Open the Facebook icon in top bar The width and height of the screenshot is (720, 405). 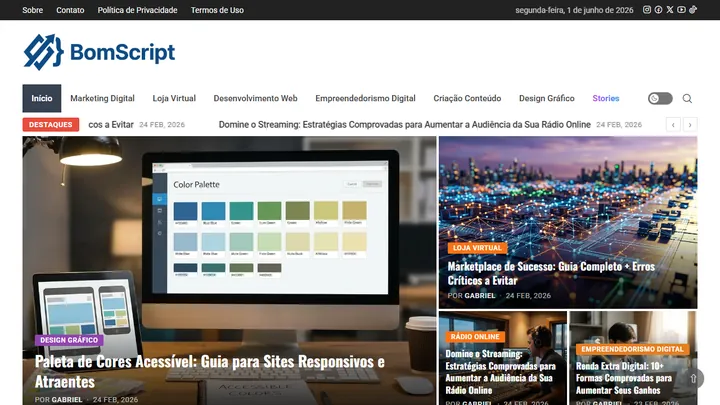(658, 10)
